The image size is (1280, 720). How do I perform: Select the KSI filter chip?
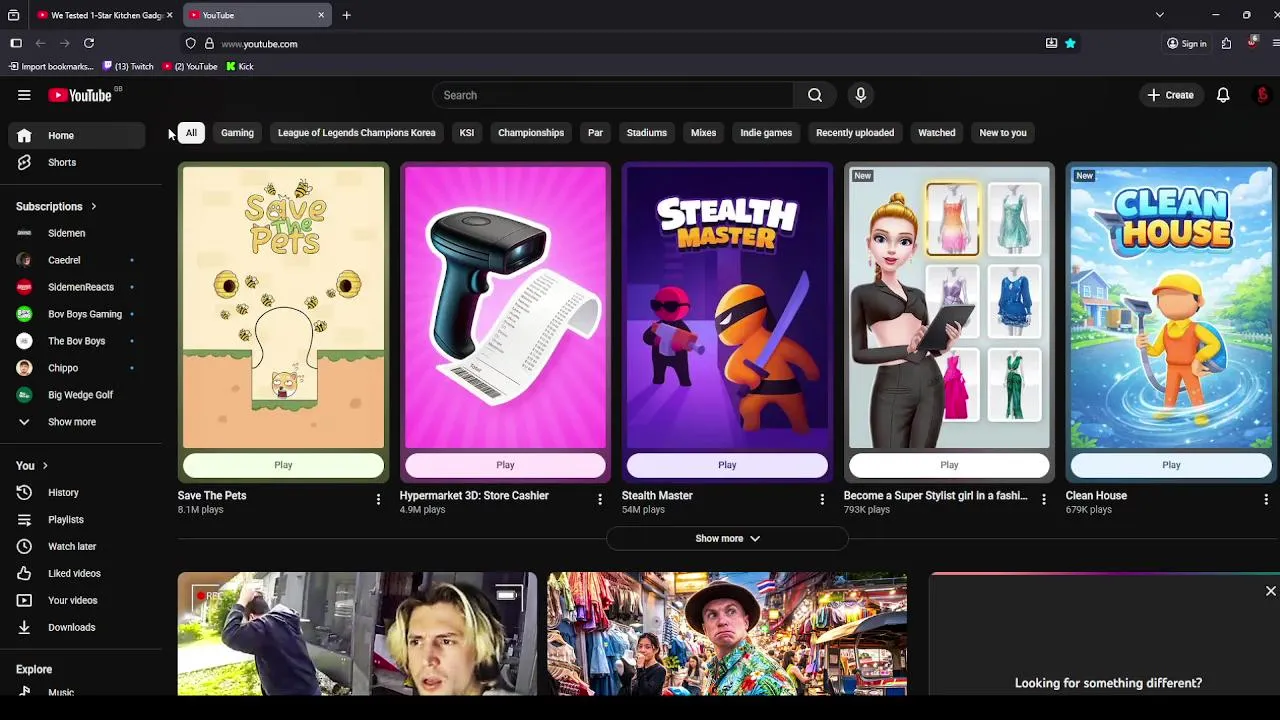[466, 133]
